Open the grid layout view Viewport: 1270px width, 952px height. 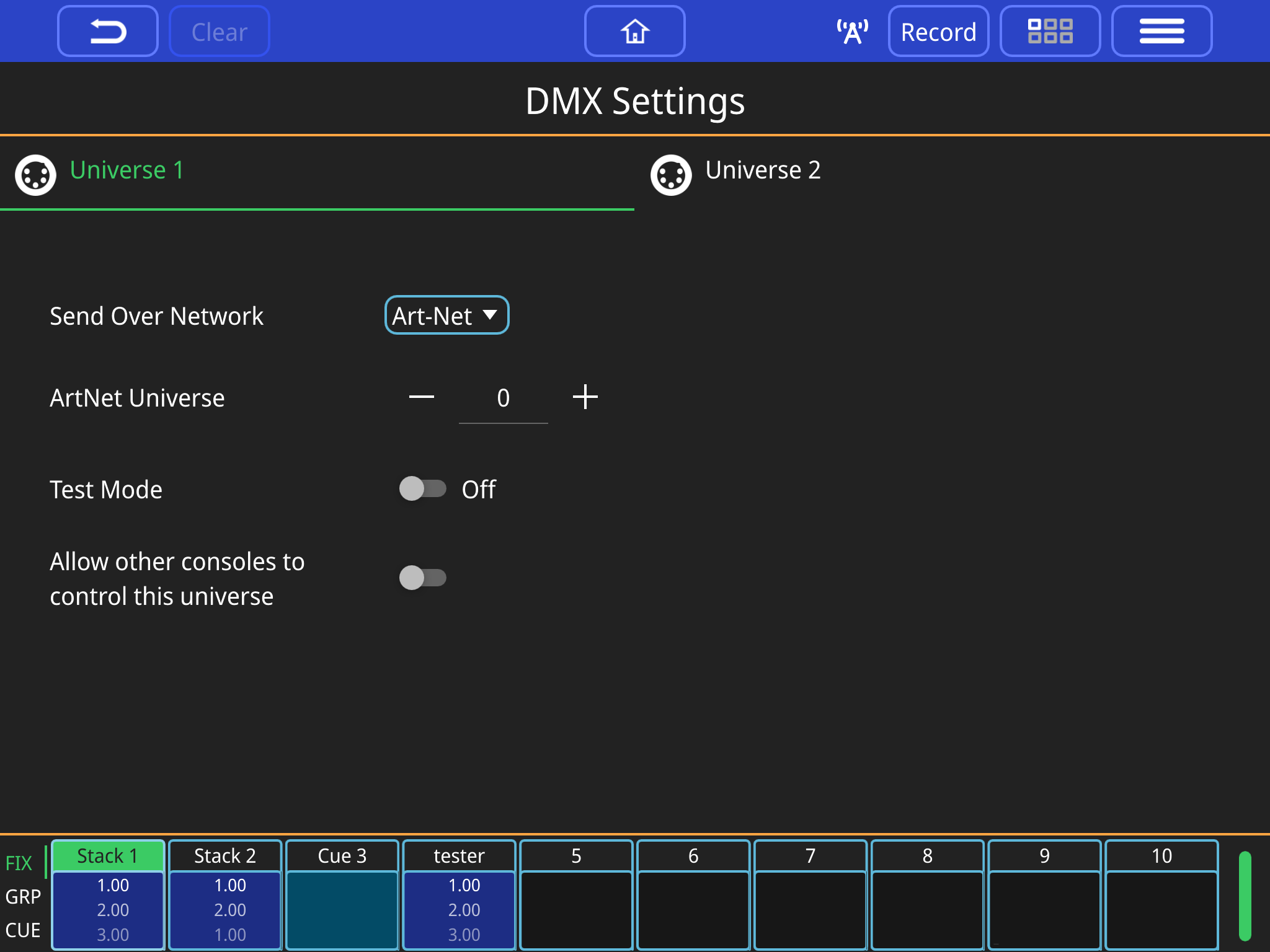[1050, 32]
